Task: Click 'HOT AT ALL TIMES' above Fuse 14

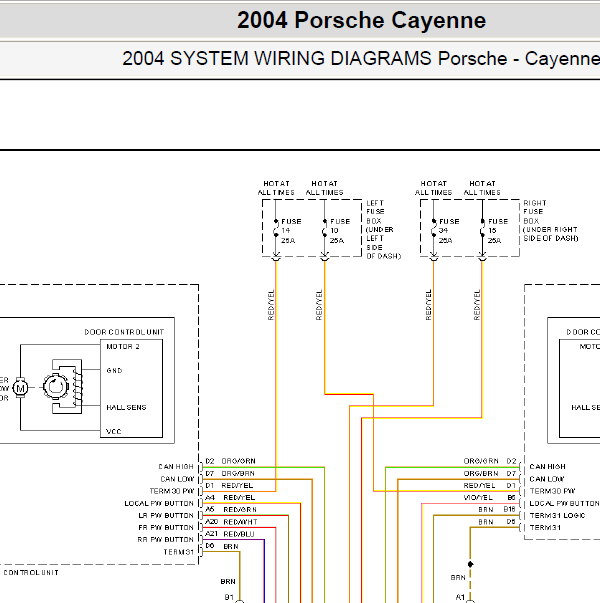Action: (x=276, y=188)
